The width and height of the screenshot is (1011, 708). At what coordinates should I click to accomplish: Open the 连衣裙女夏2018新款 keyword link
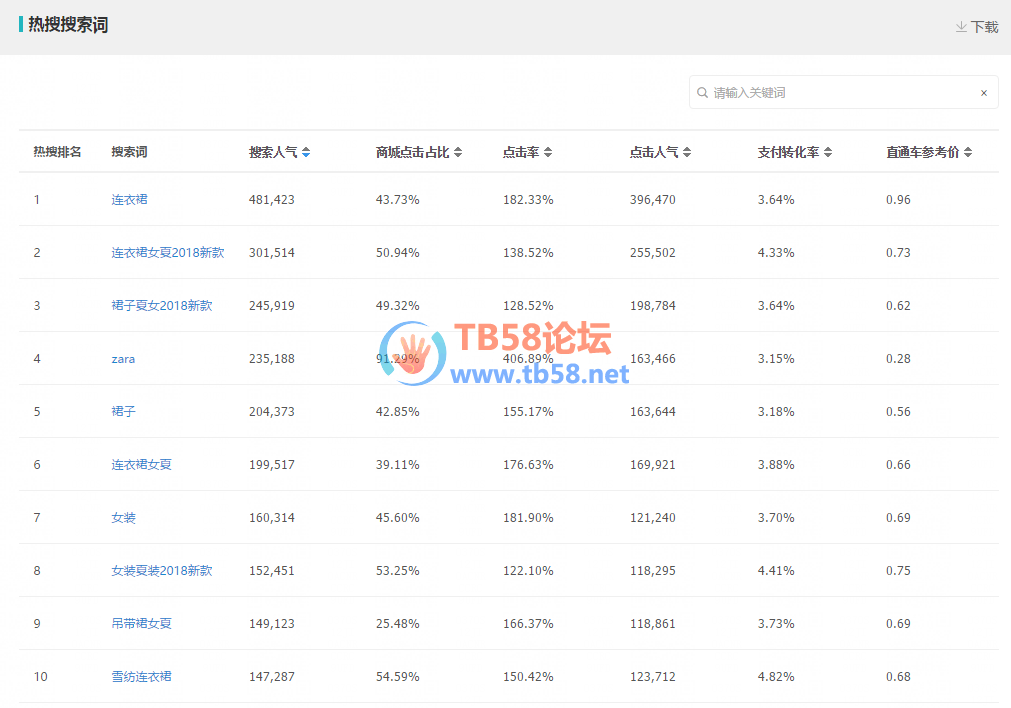click(x=167, y=253)
